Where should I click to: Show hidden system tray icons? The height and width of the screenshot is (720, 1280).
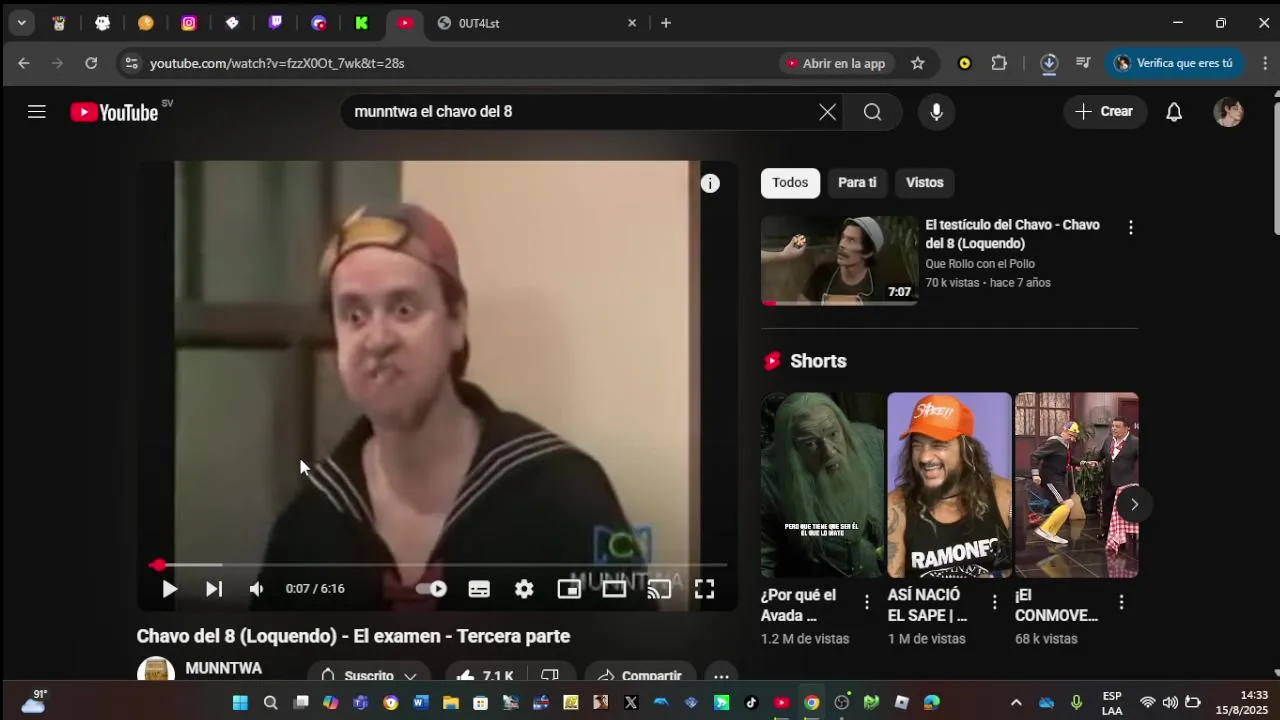coord(1016,703)
